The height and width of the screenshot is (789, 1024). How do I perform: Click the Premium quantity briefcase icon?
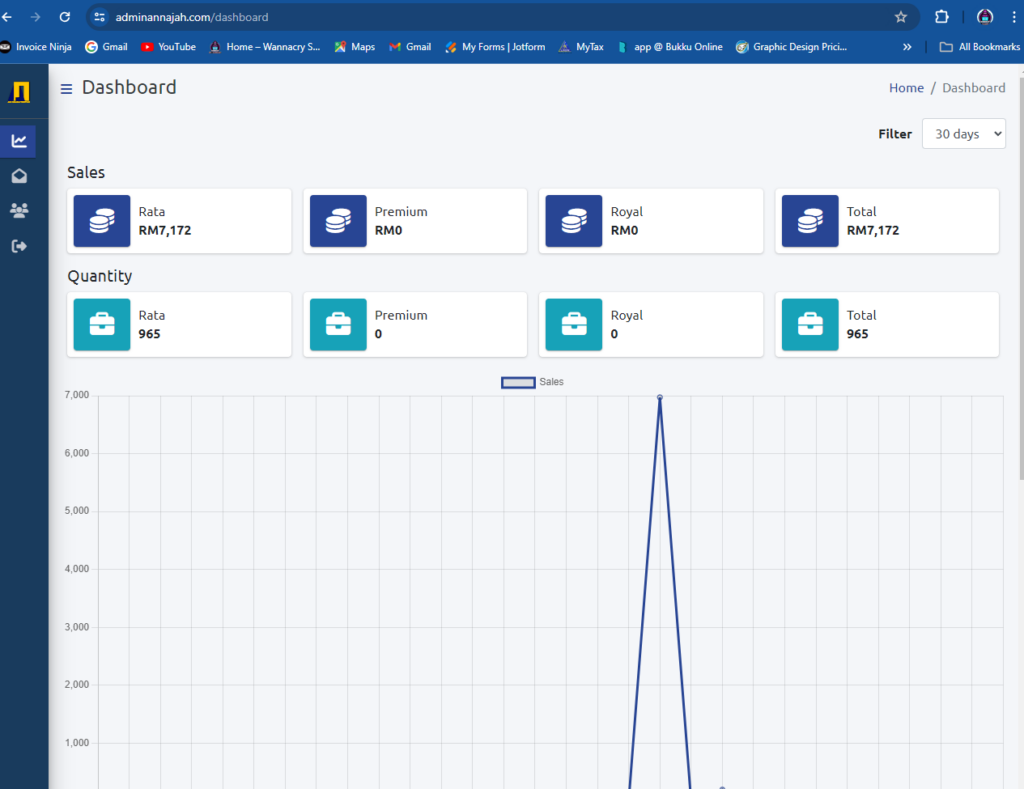tap(338, 325)
